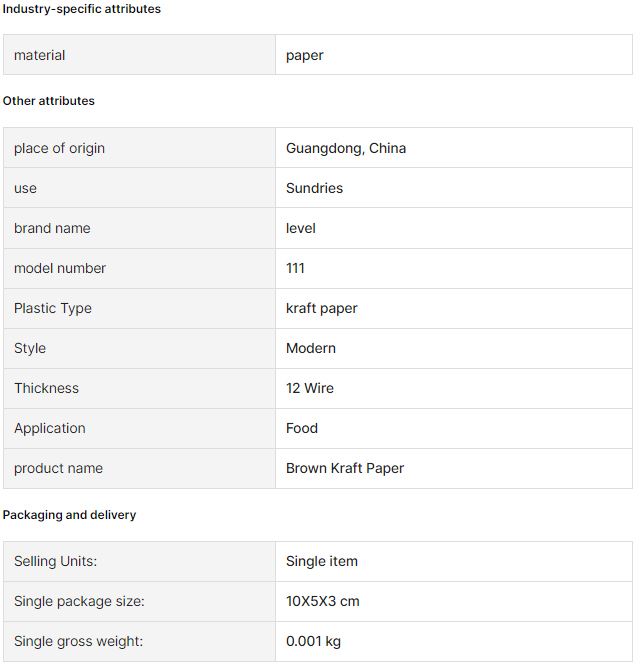This screenshot has width=636, height=668.
Task: Click the 12 Wire thickness value
Action: pyautogui.click(x=310, y=389)
